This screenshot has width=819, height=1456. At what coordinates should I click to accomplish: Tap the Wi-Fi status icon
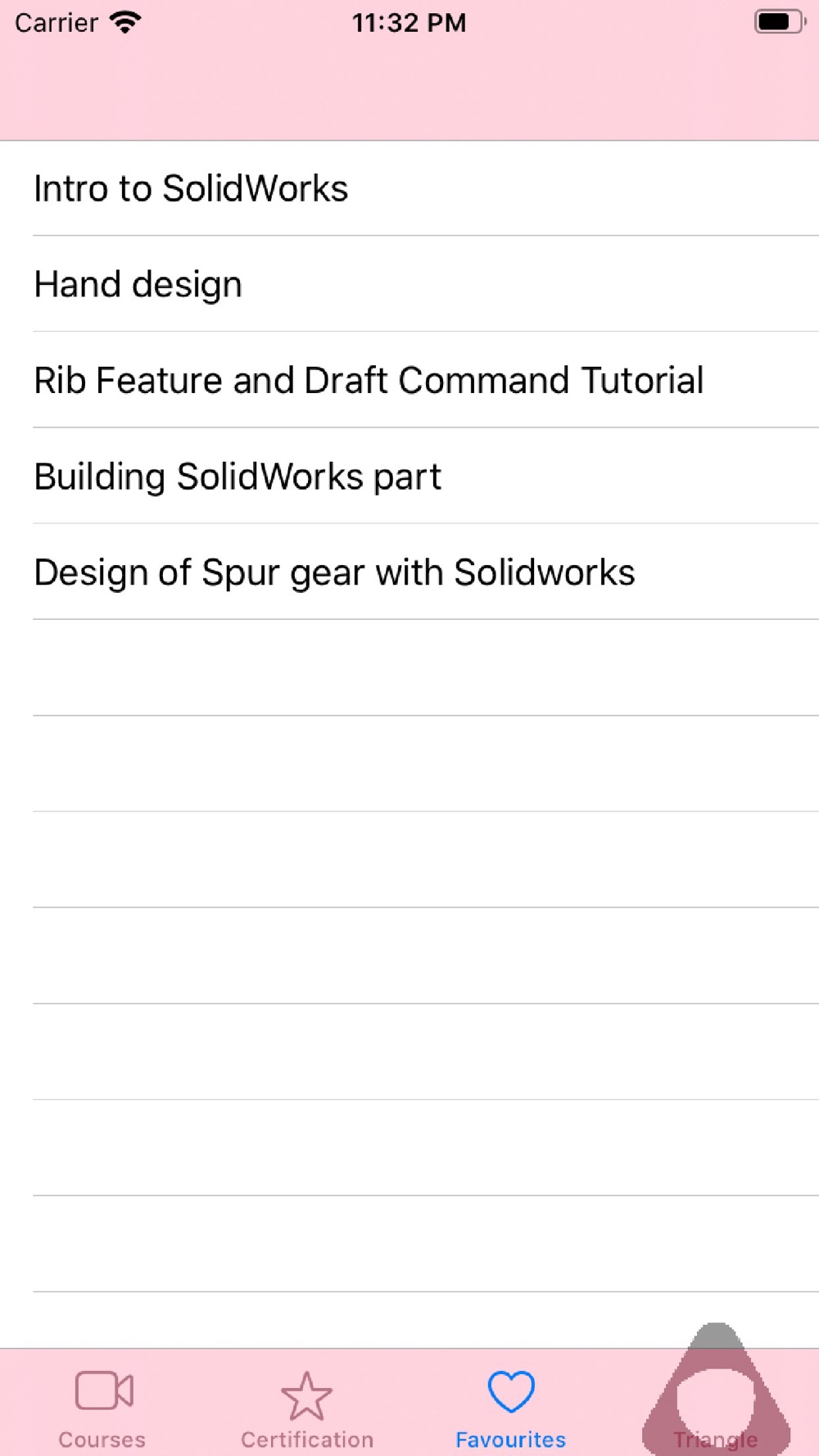tap(125, 22)
